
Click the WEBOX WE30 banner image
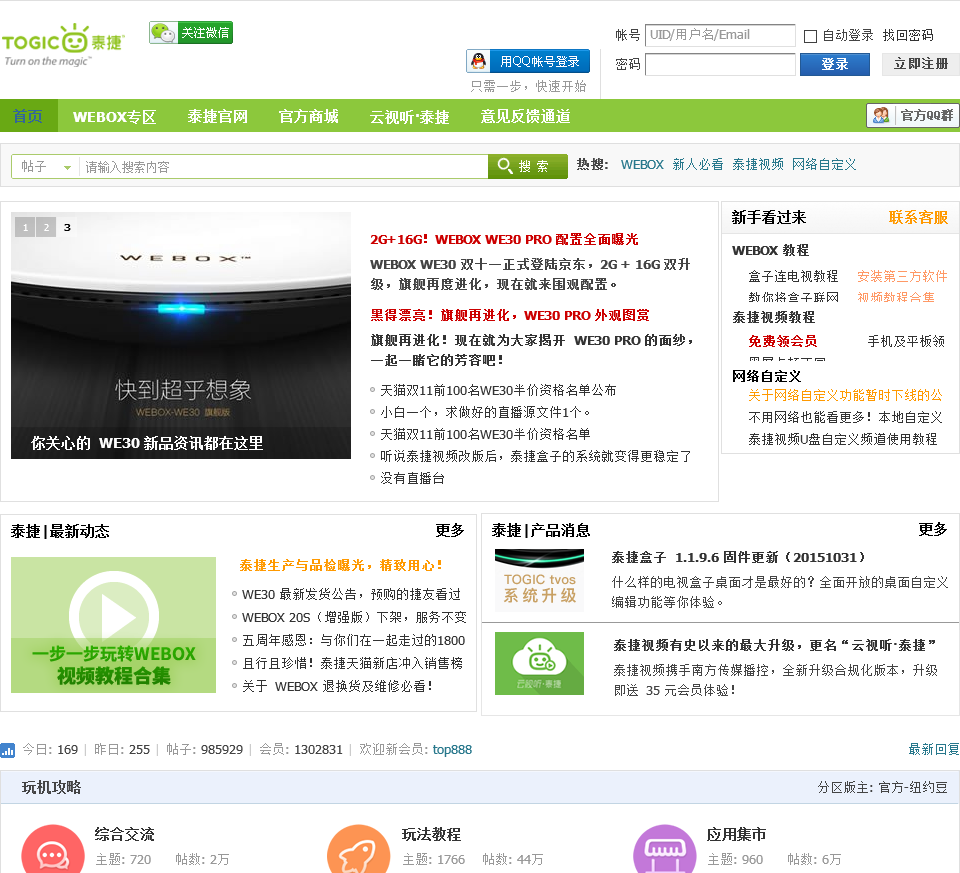pos(181,335)
